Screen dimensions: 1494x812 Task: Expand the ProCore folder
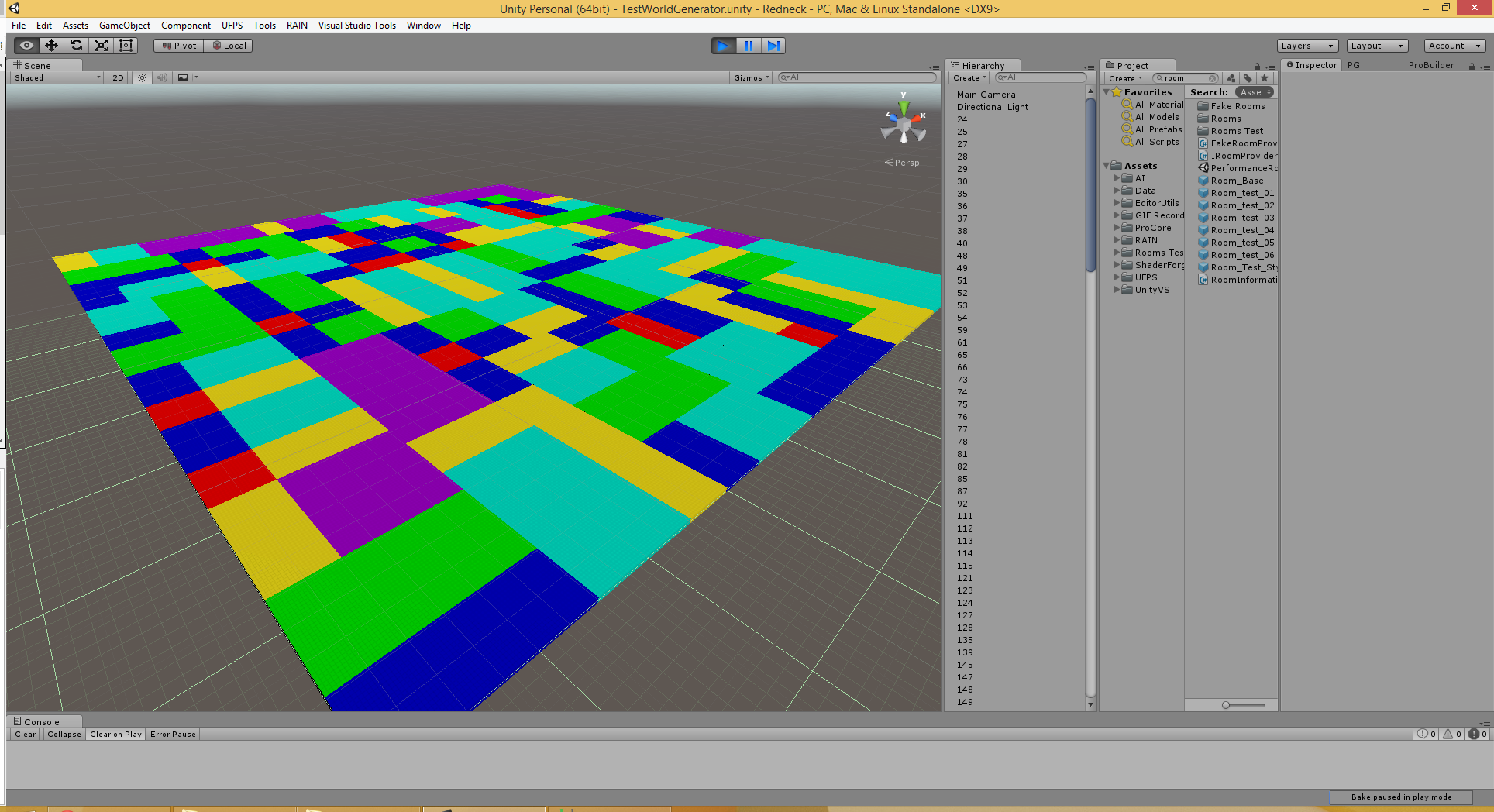(x=1117, y=228)
